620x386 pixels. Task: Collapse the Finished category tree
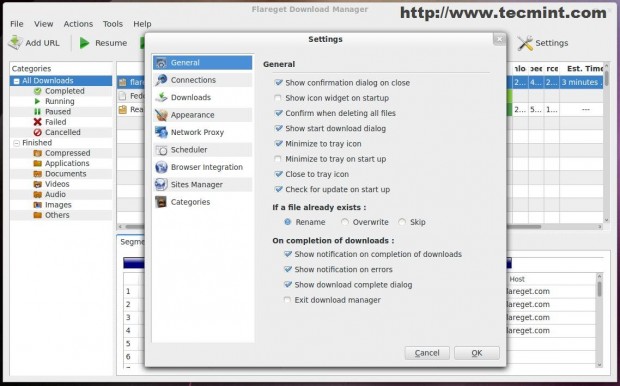(x=17, y=143)
